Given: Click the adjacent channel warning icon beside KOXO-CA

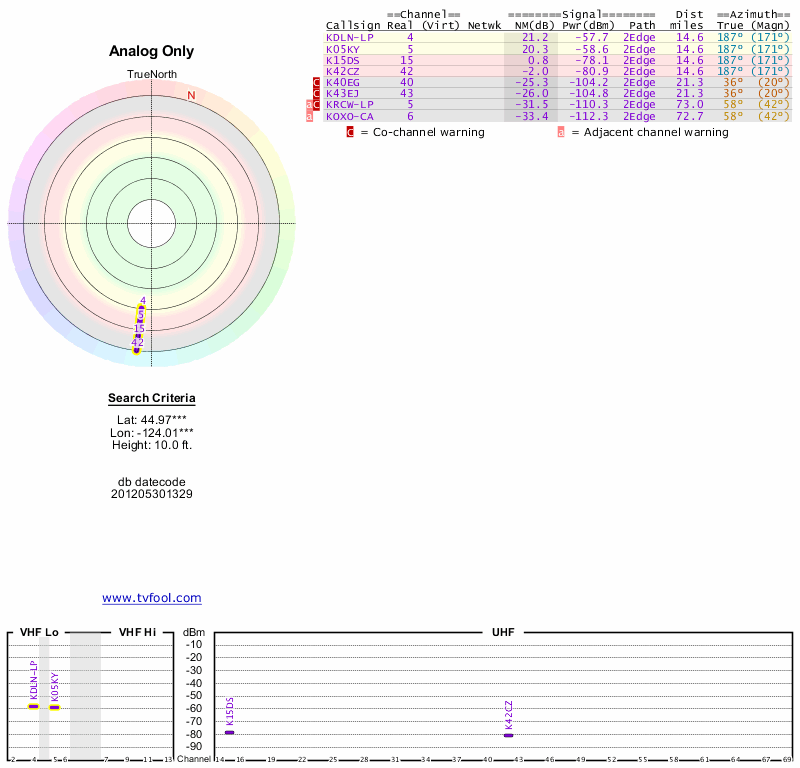Looking at the screenshot, I should pos(309,116).
